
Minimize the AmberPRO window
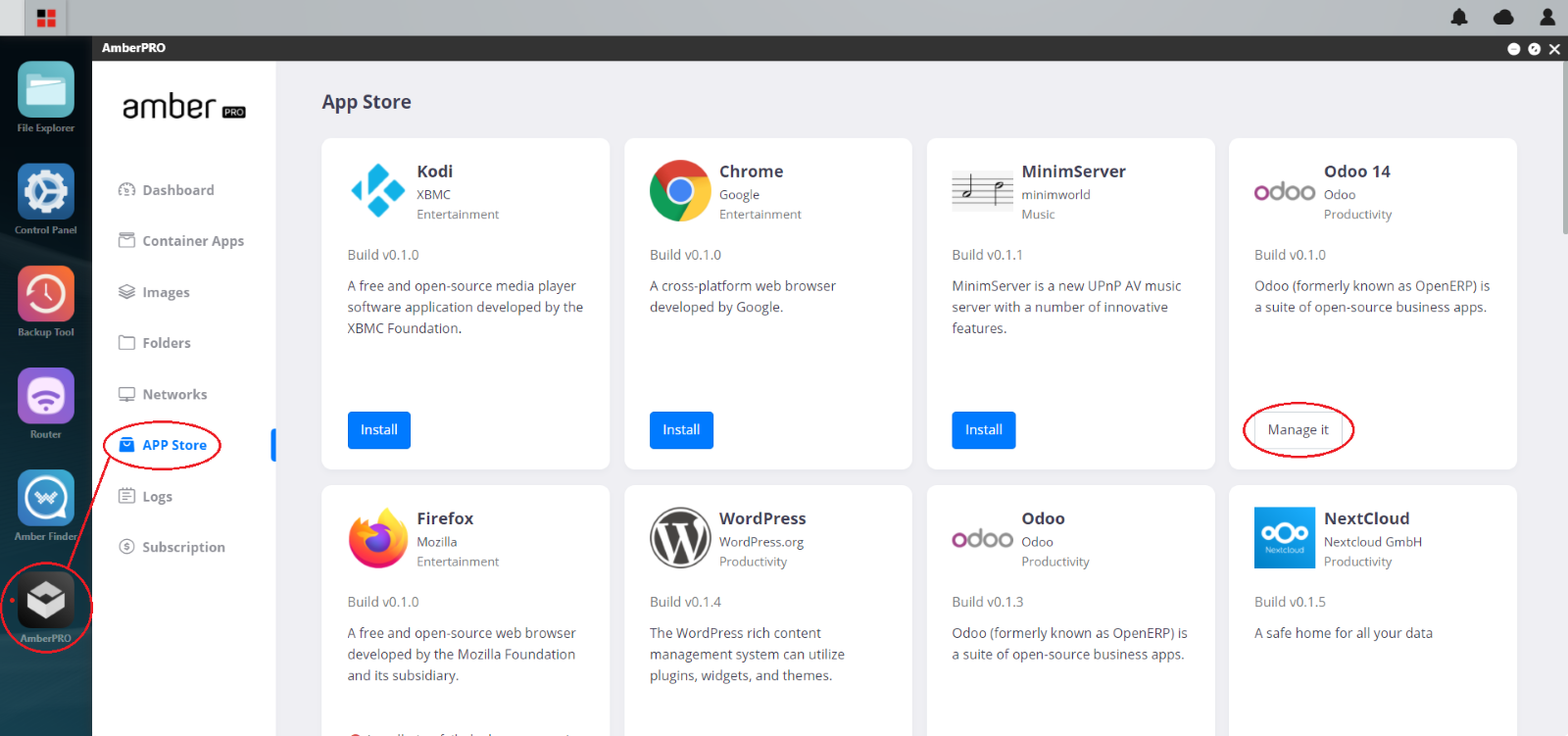point(1514,49)
